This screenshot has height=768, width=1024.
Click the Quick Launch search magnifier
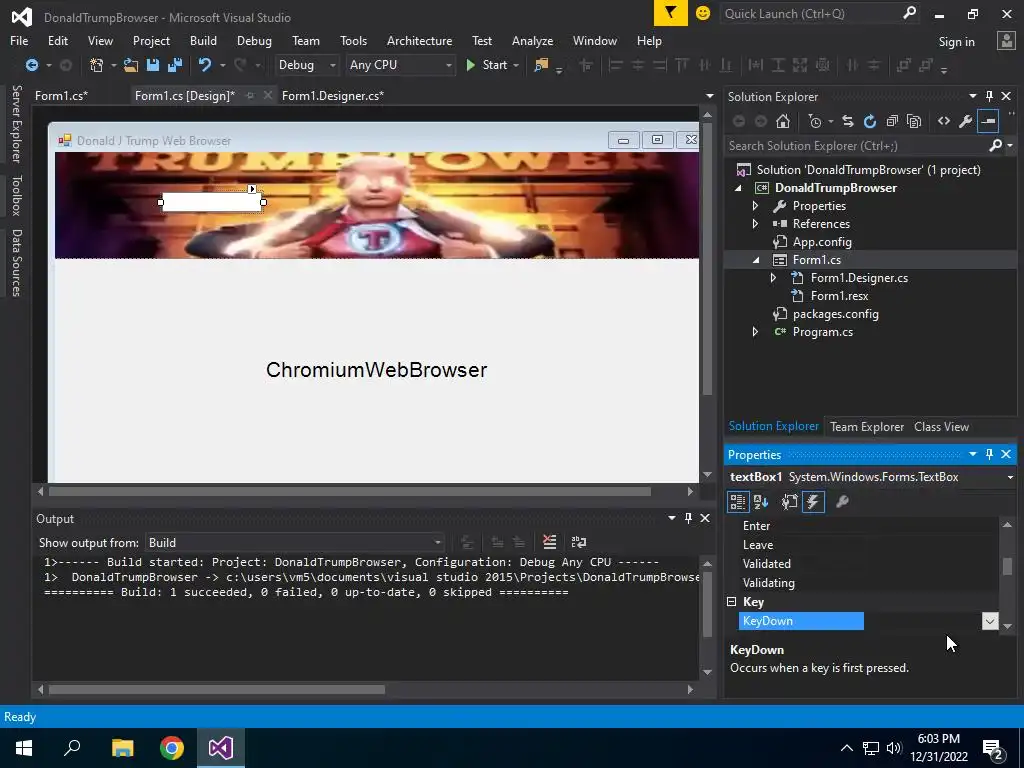(x=909, y=13)
